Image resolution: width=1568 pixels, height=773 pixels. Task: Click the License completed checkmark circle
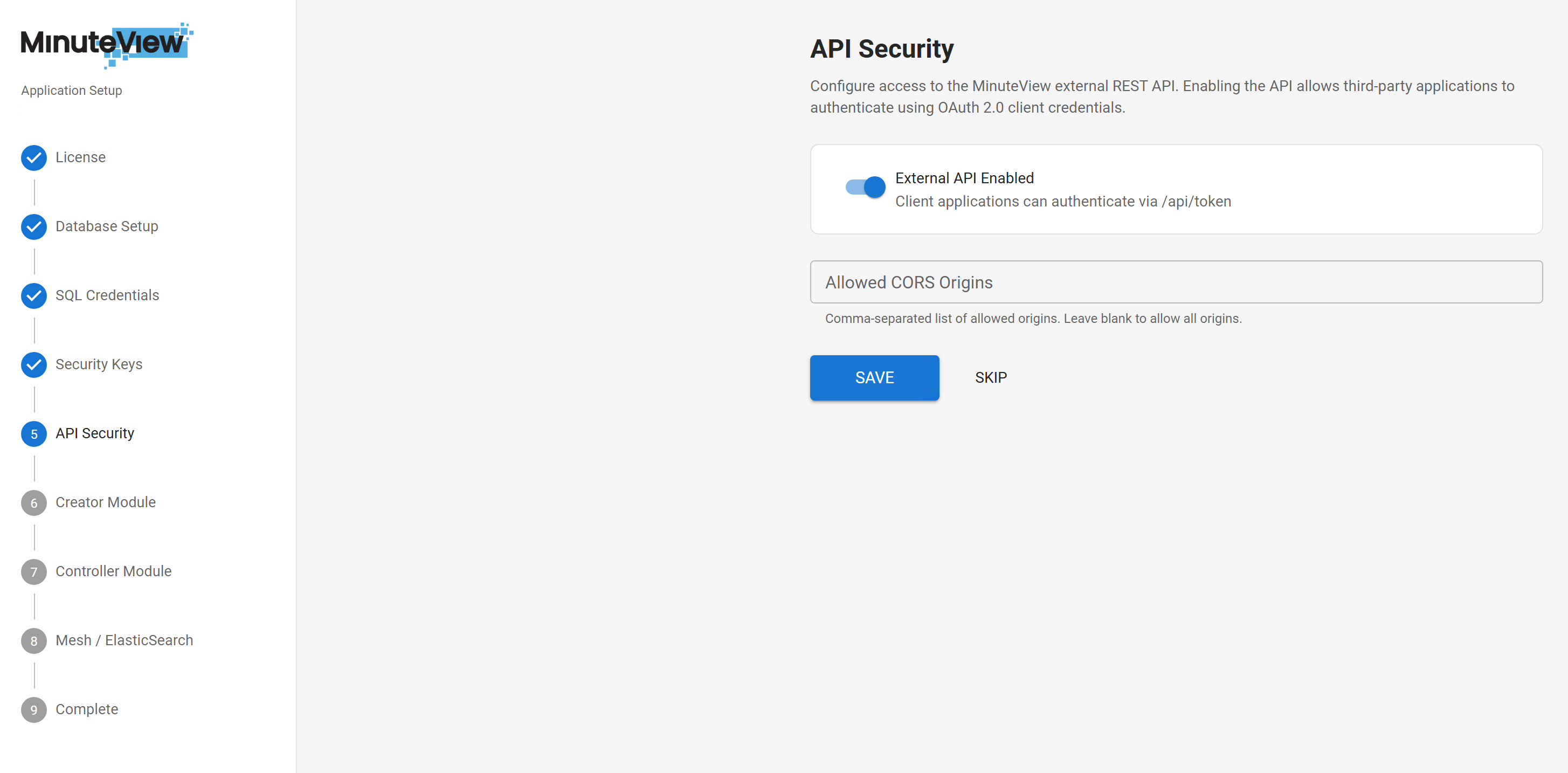33,157
